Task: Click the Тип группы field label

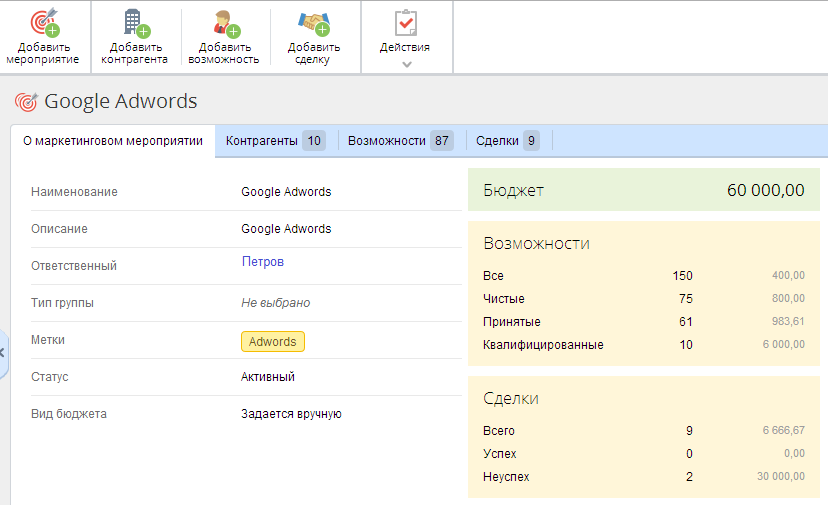Action: [62, 303]
